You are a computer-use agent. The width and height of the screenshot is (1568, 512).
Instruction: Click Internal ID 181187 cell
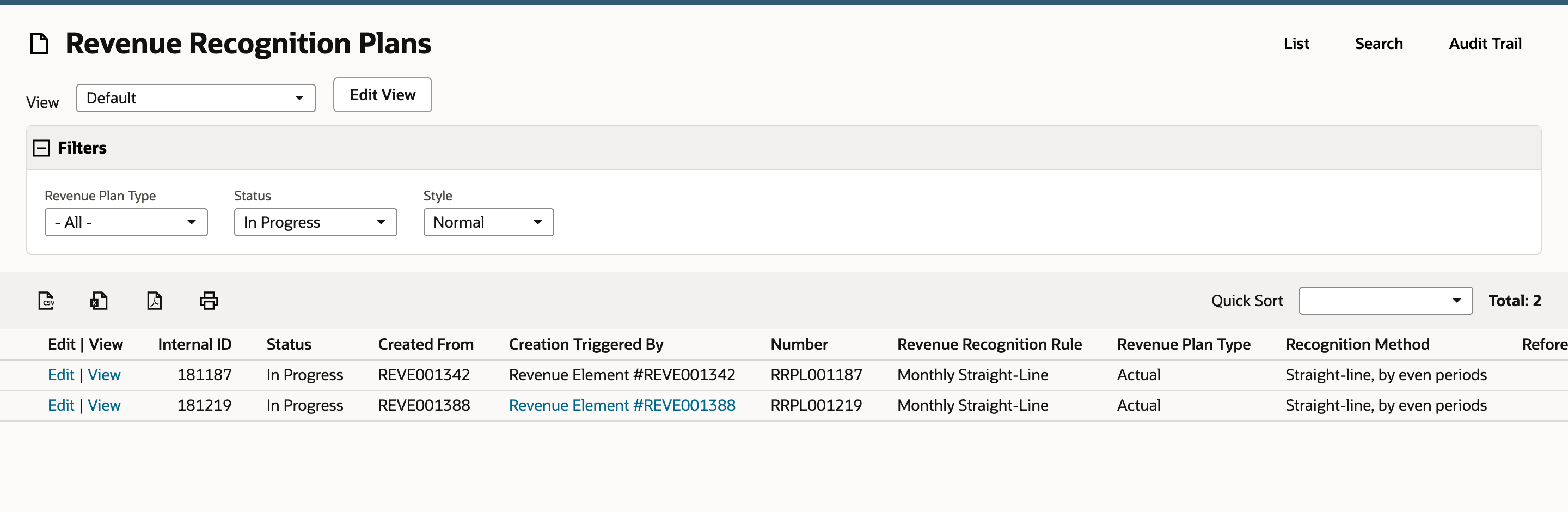[x=204, y=375]
